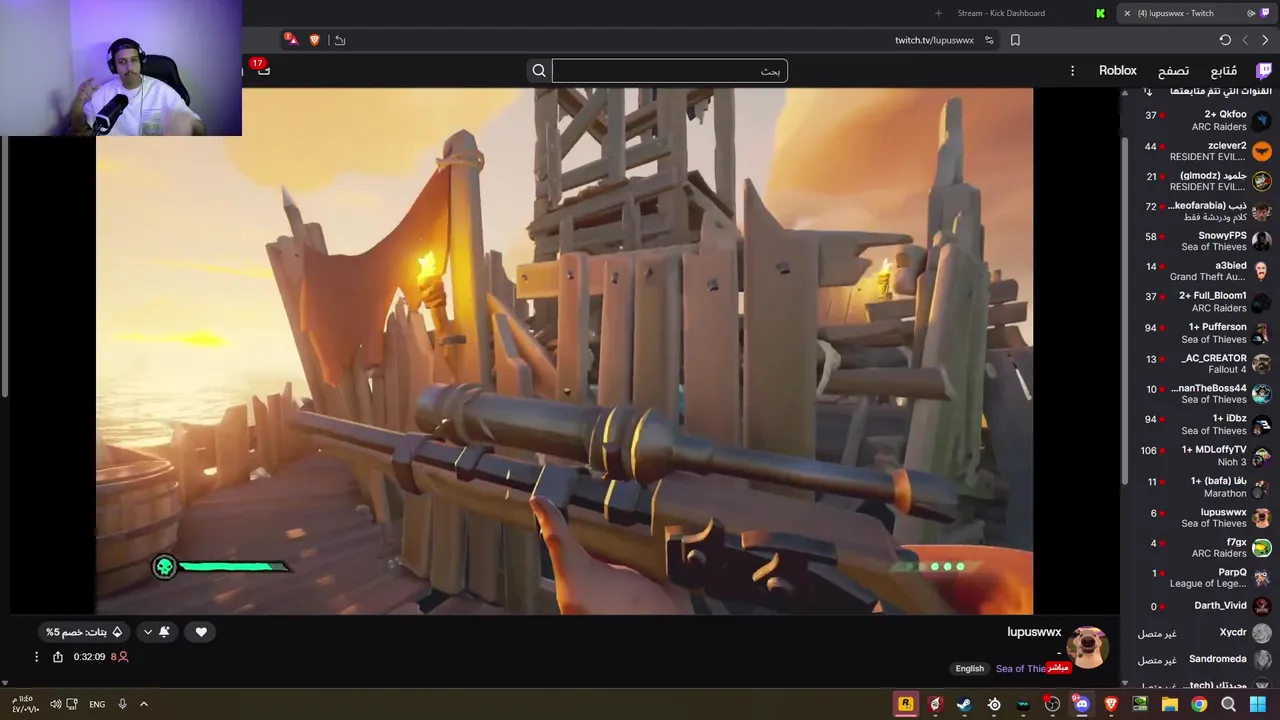1280x720 pixels.
Task: Open site settings icon beside URL
Action: (989, 40)
